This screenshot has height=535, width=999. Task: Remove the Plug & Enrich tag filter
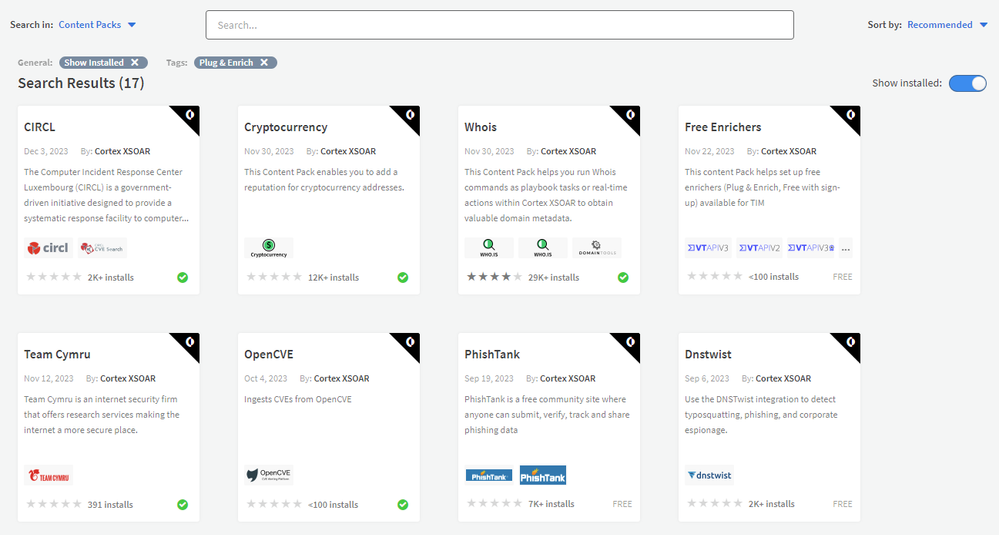coord(264,62)
